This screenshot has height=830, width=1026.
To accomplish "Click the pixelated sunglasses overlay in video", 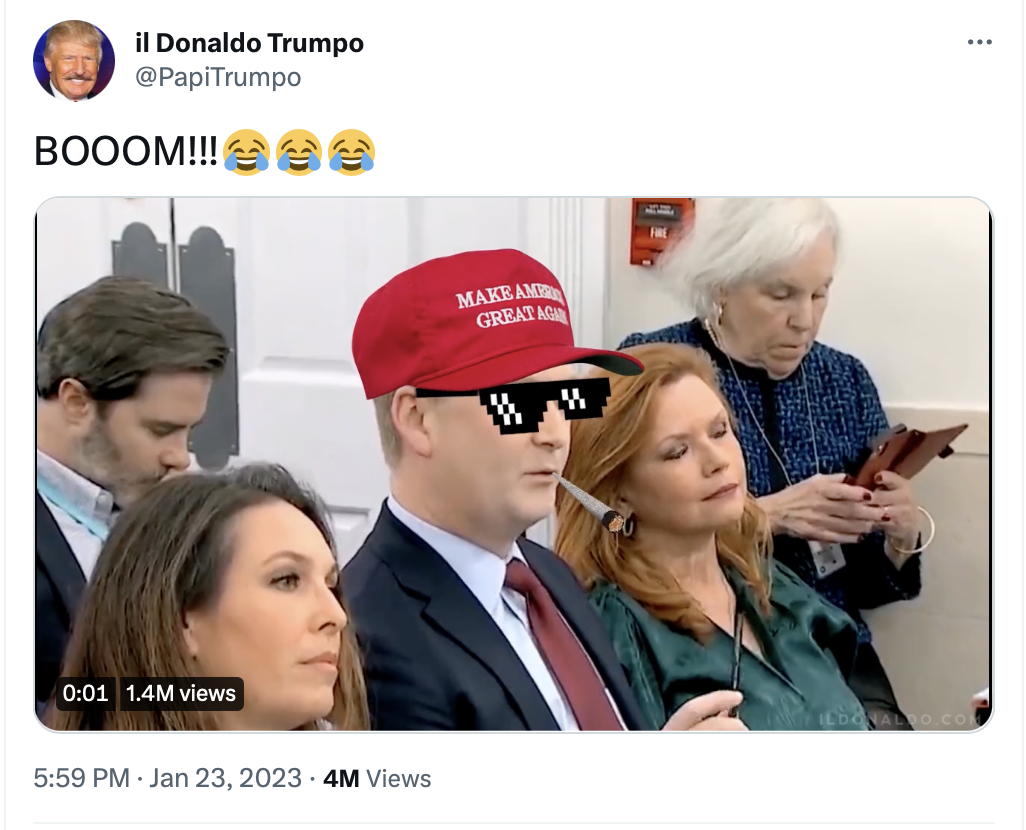I will [x=514, y=403].
